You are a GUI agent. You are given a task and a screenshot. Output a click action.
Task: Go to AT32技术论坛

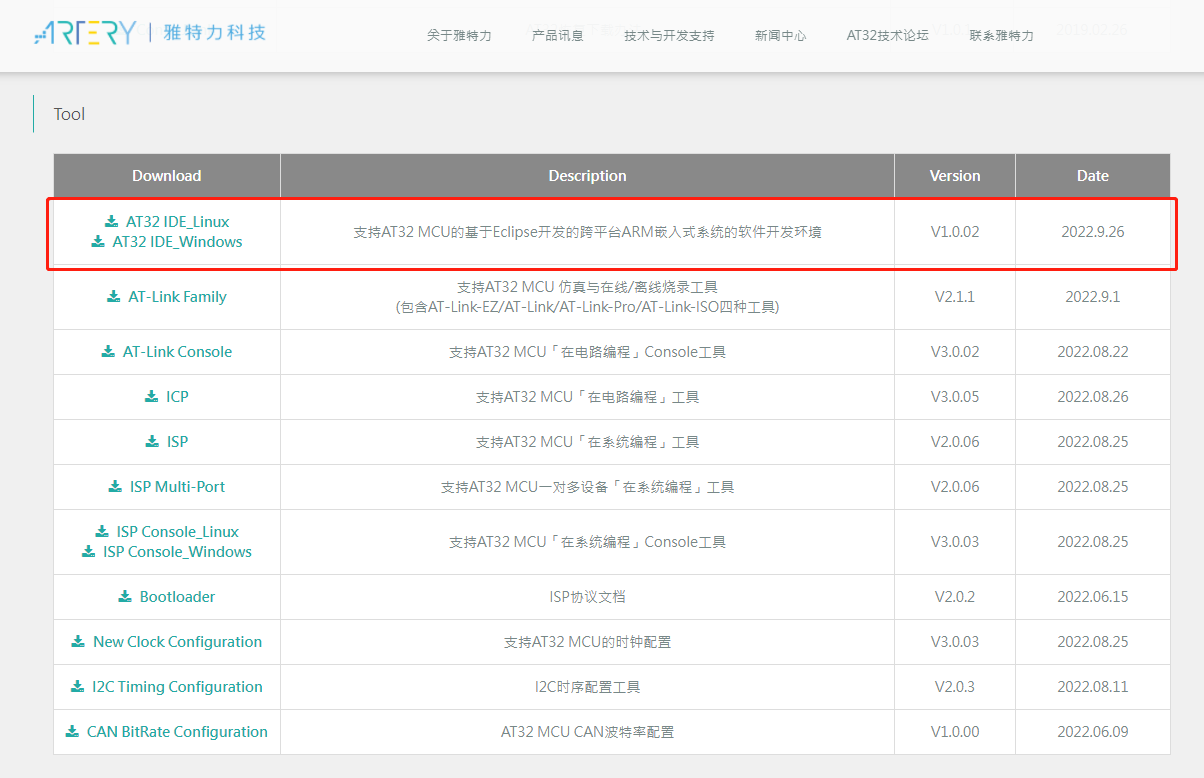(888, 35)
